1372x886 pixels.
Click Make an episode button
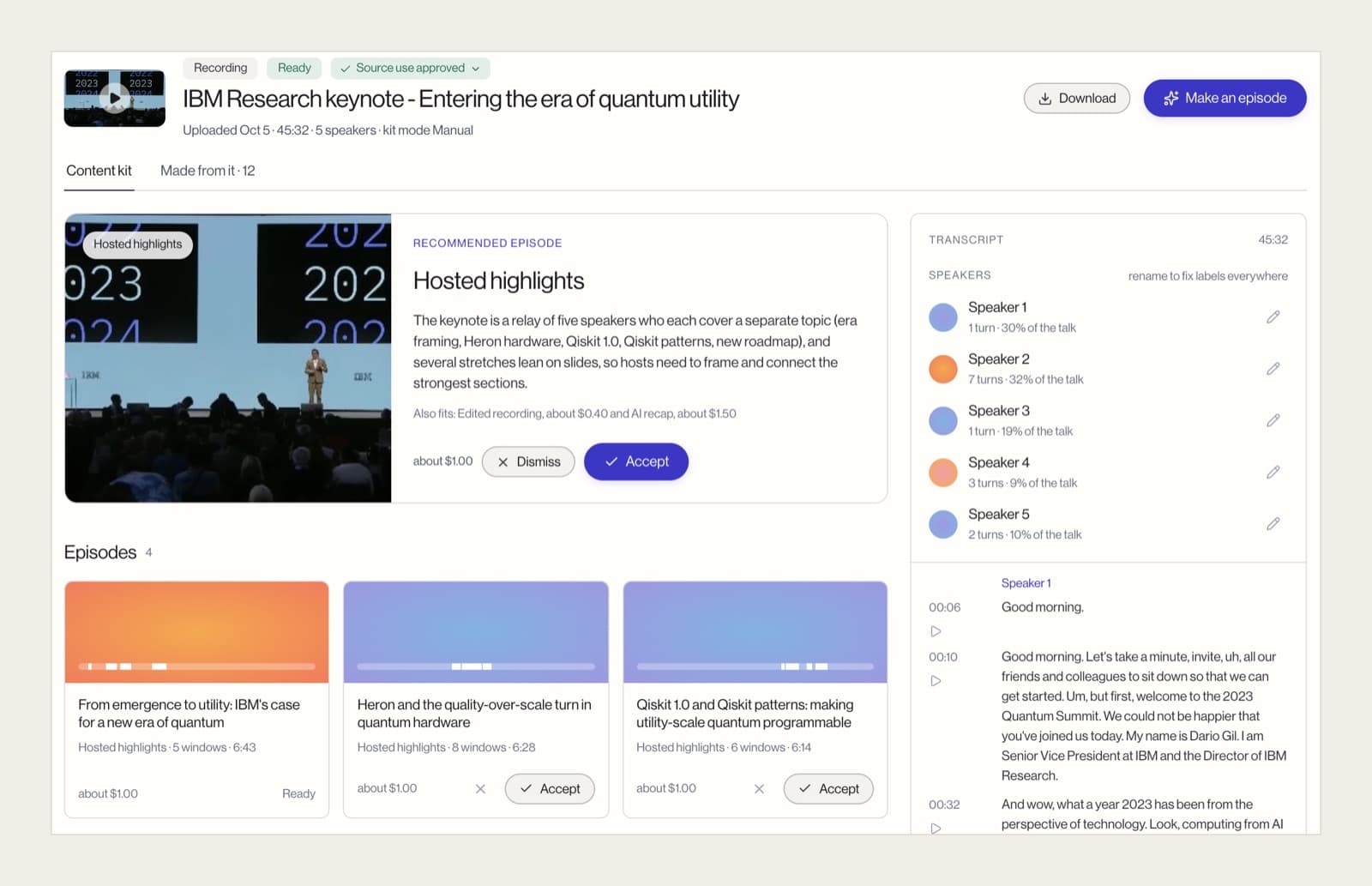click(x=1225, y=98)
